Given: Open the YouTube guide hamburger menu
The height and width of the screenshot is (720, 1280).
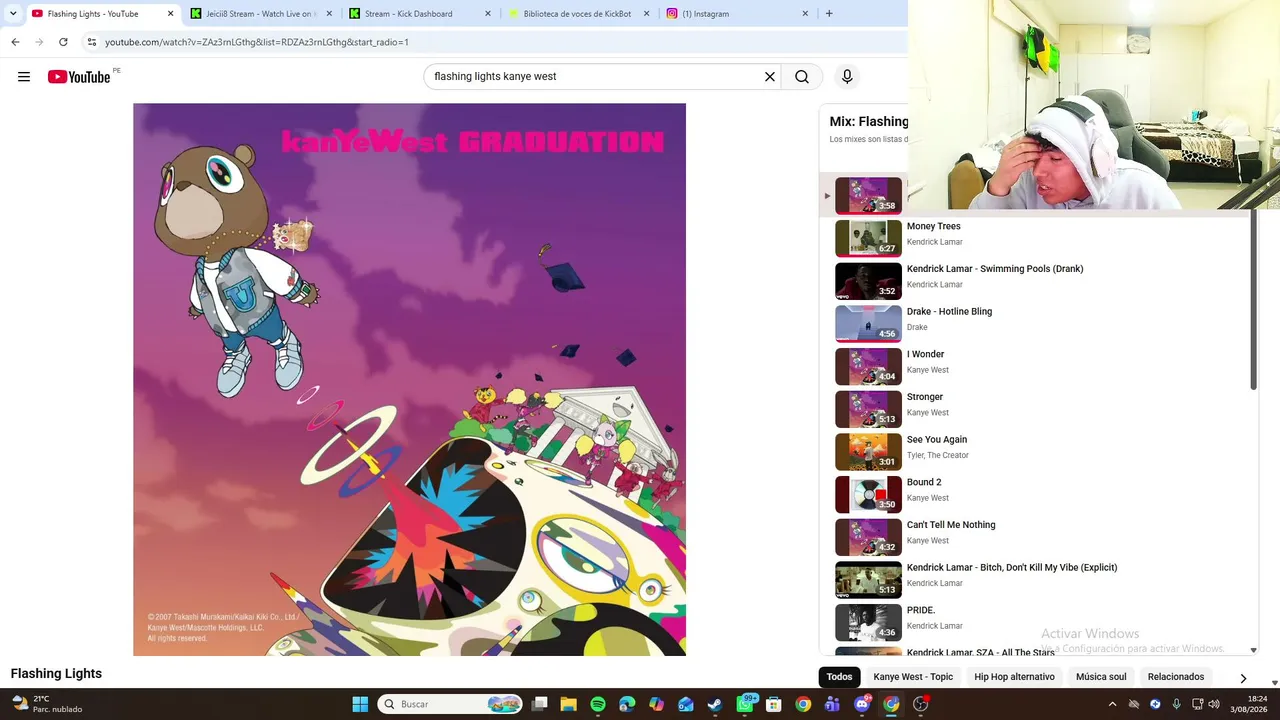Looking at the screenshot, I should click(24, 77).
